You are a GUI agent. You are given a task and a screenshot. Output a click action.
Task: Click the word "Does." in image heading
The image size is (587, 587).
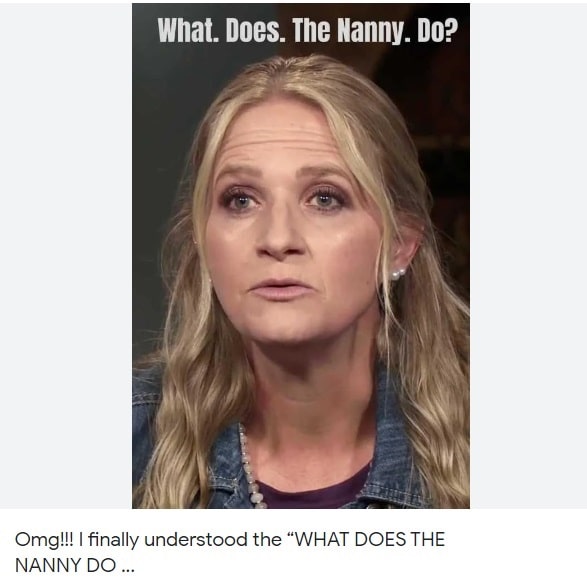255,30
